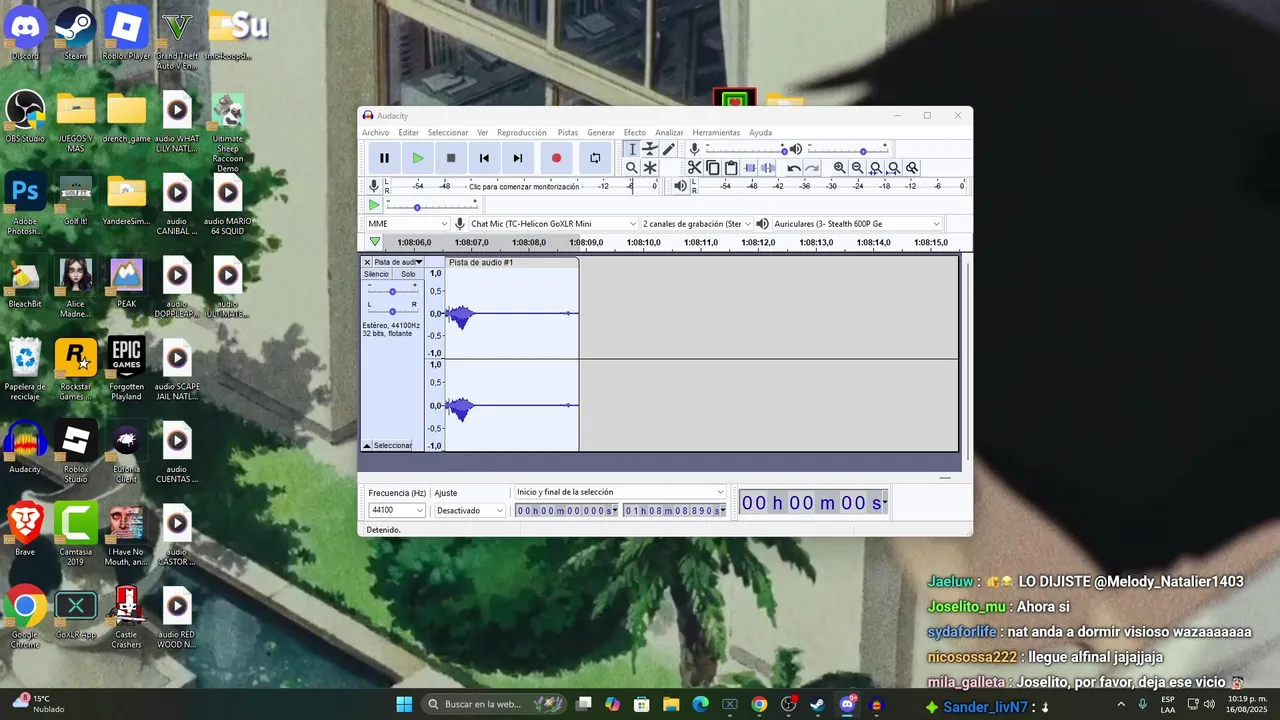Open the Editar menu
The width and height of the screenshot is (1280, 720).
[409, 132]
